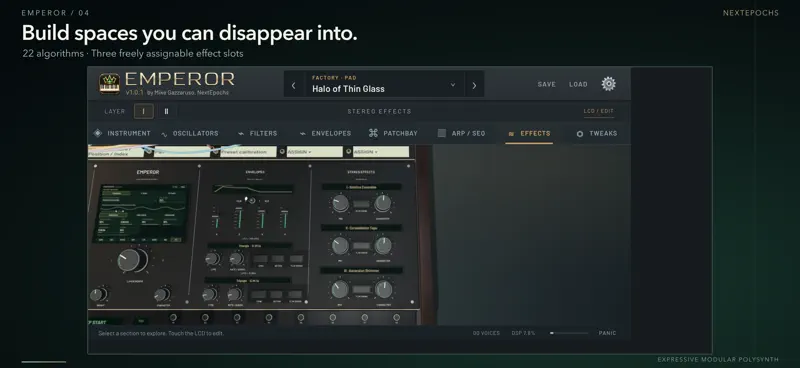Click the master volume slider beside PANIC
The image size is (800, 368).
tap(569, 333)
